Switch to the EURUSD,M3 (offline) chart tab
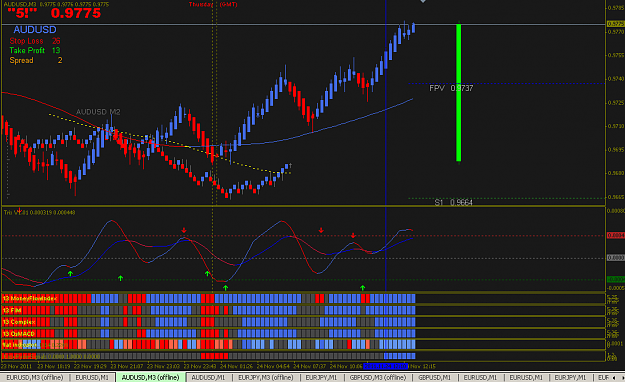625x382 pixels. 35,377
